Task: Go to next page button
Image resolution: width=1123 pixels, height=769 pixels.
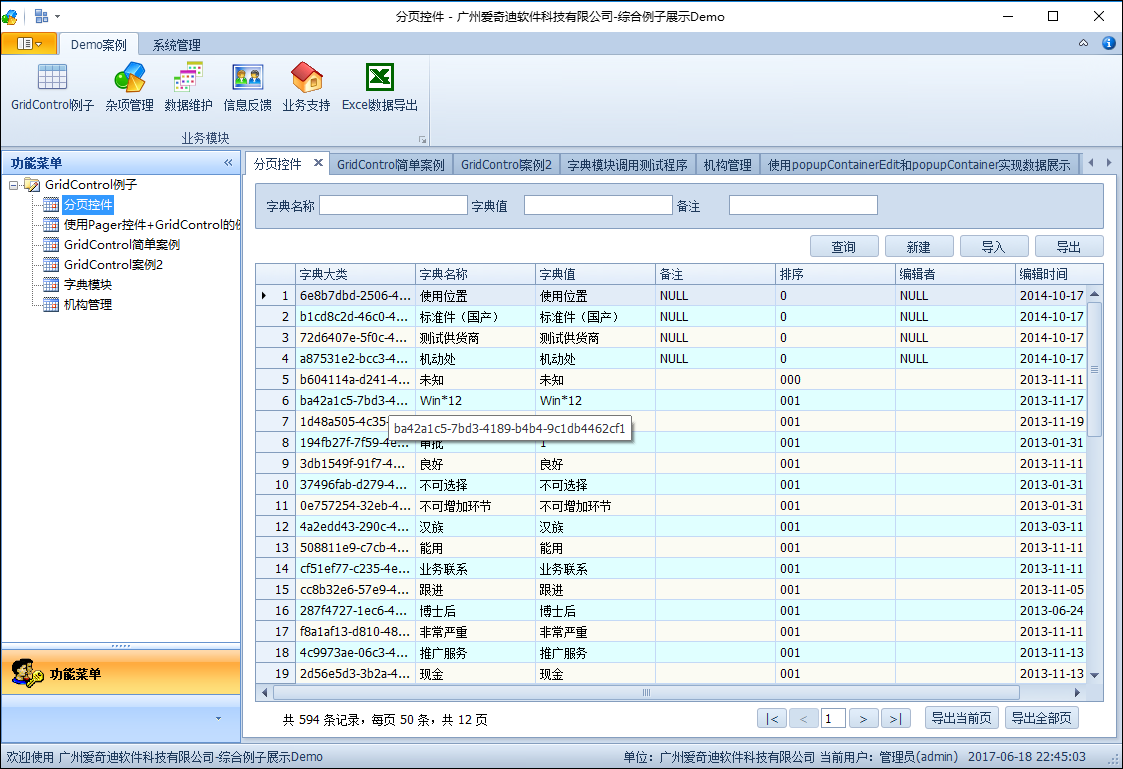Action: coord(864,718)
